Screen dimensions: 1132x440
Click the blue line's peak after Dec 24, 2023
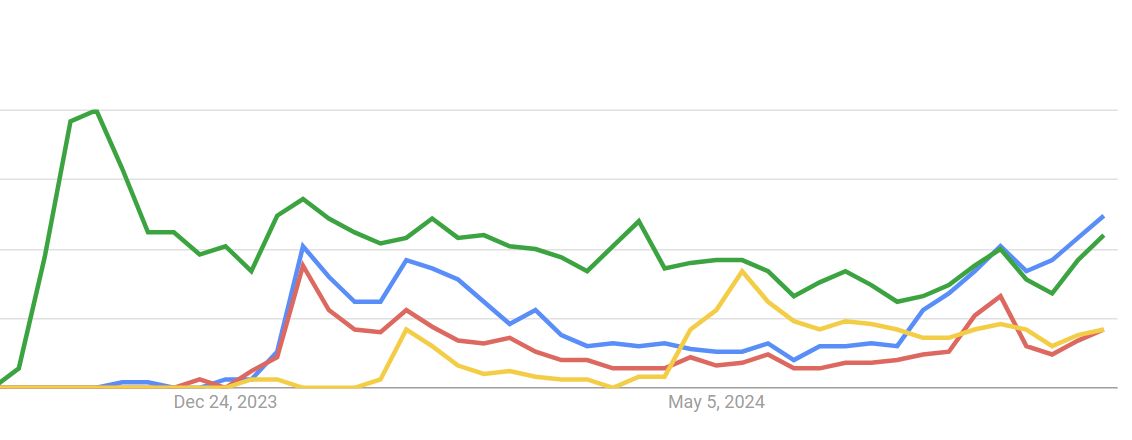click(302, 246)
